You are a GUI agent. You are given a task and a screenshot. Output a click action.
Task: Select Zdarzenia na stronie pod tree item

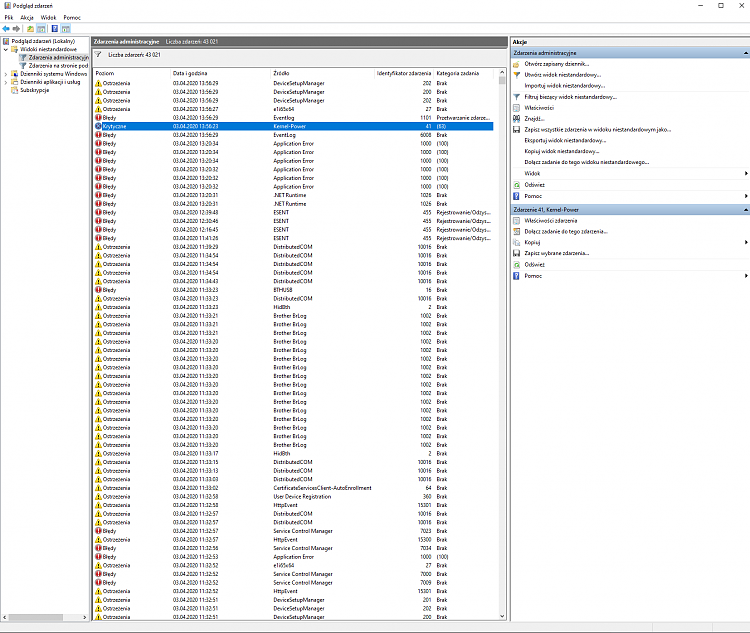(58, 66)
